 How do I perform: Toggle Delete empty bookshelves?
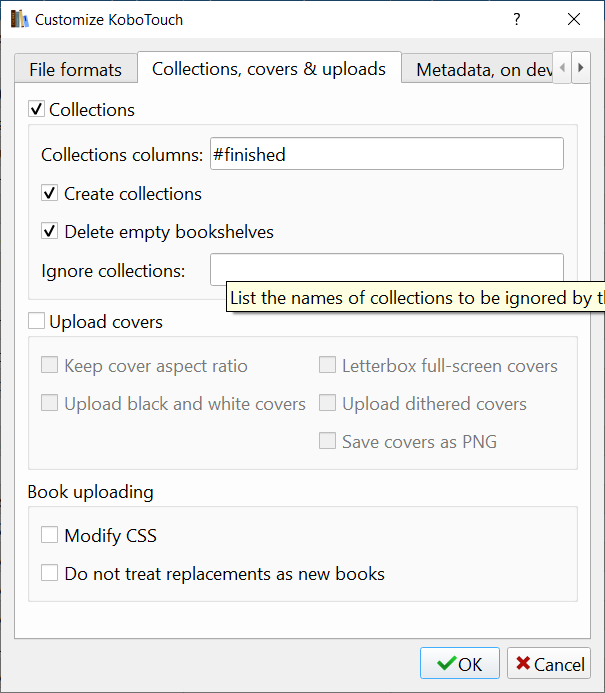click(49, 232)
